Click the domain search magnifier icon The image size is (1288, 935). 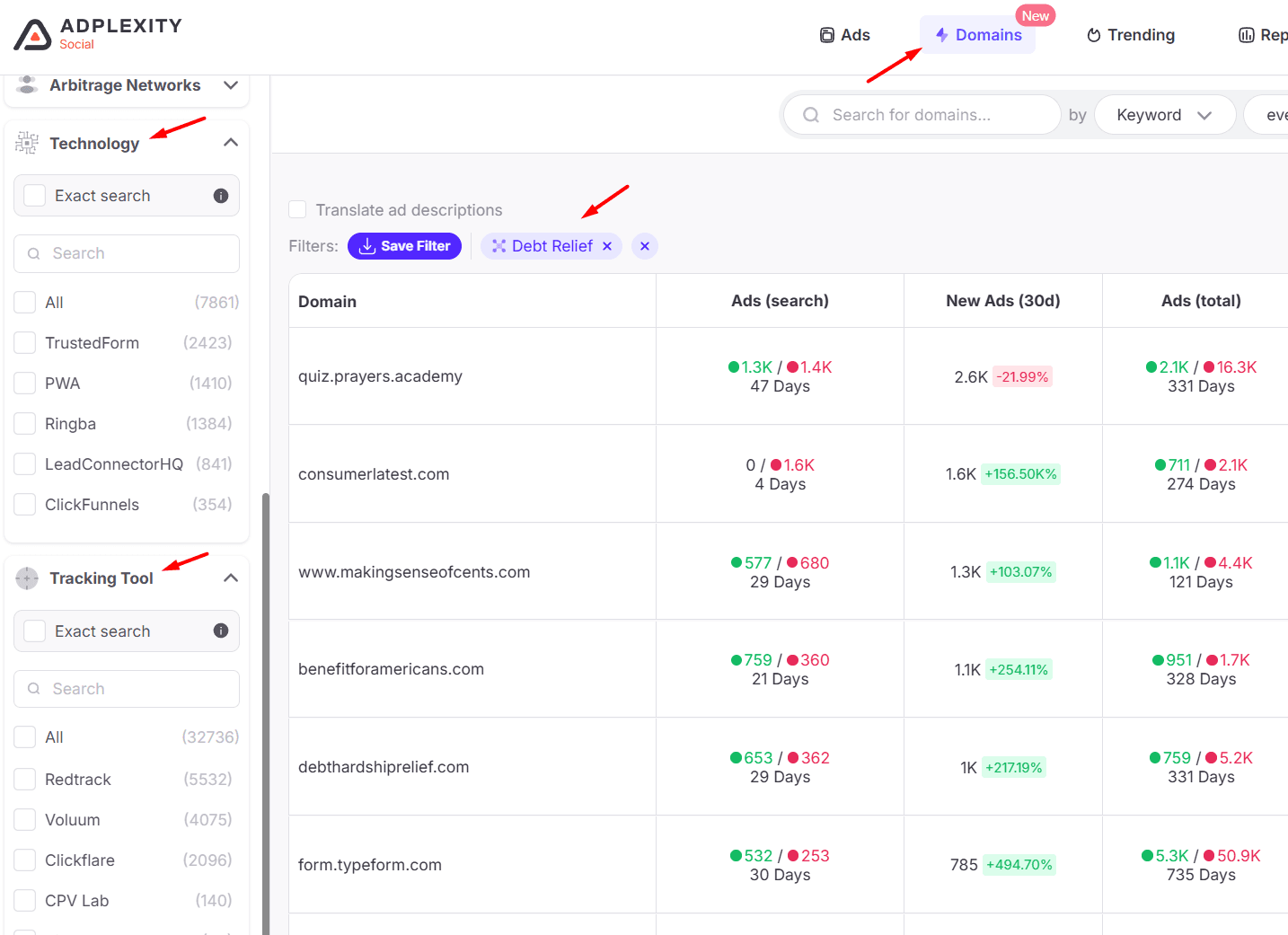click(x=811, y=115)
